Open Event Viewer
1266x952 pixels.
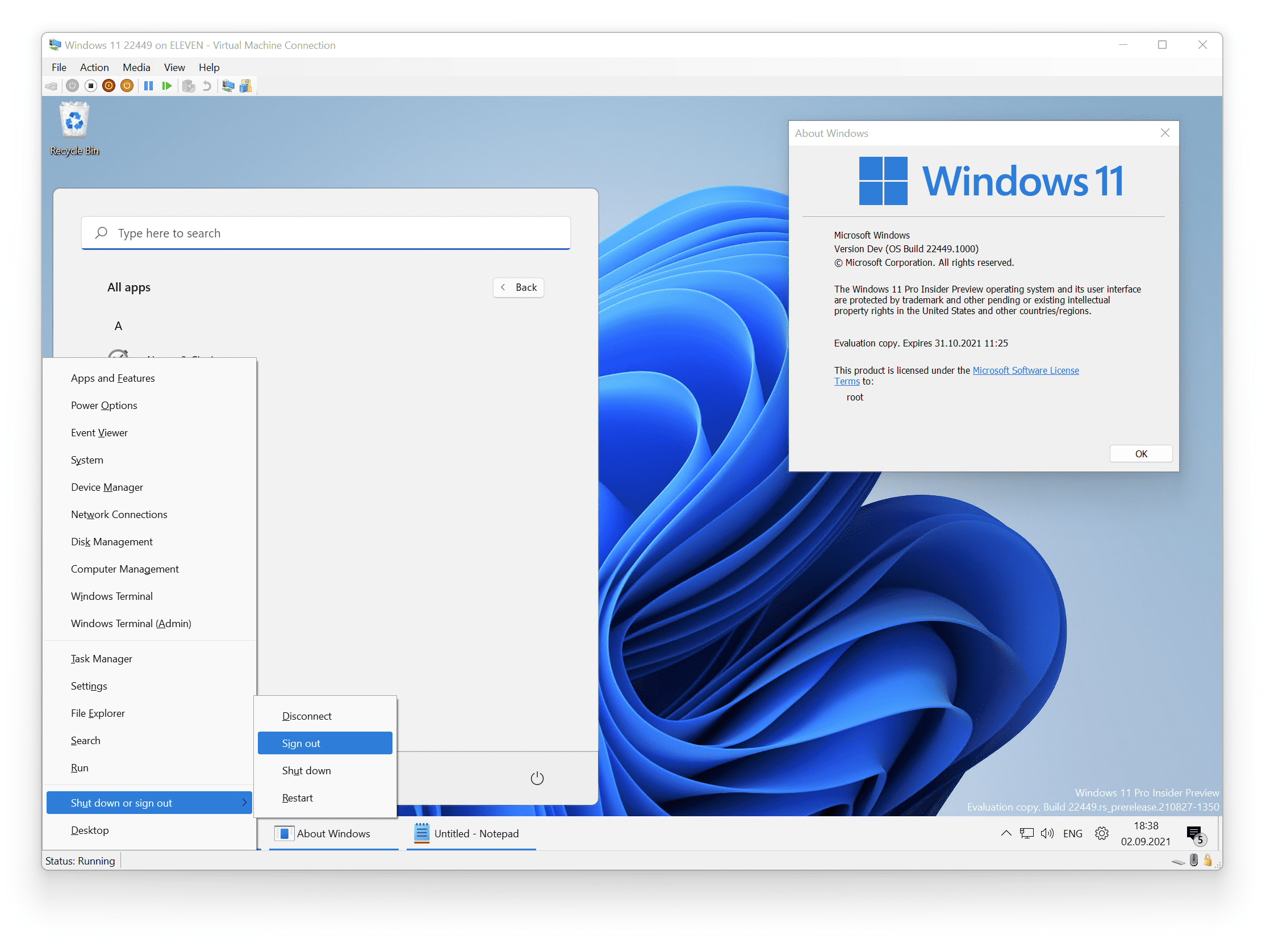click(149, 433)
